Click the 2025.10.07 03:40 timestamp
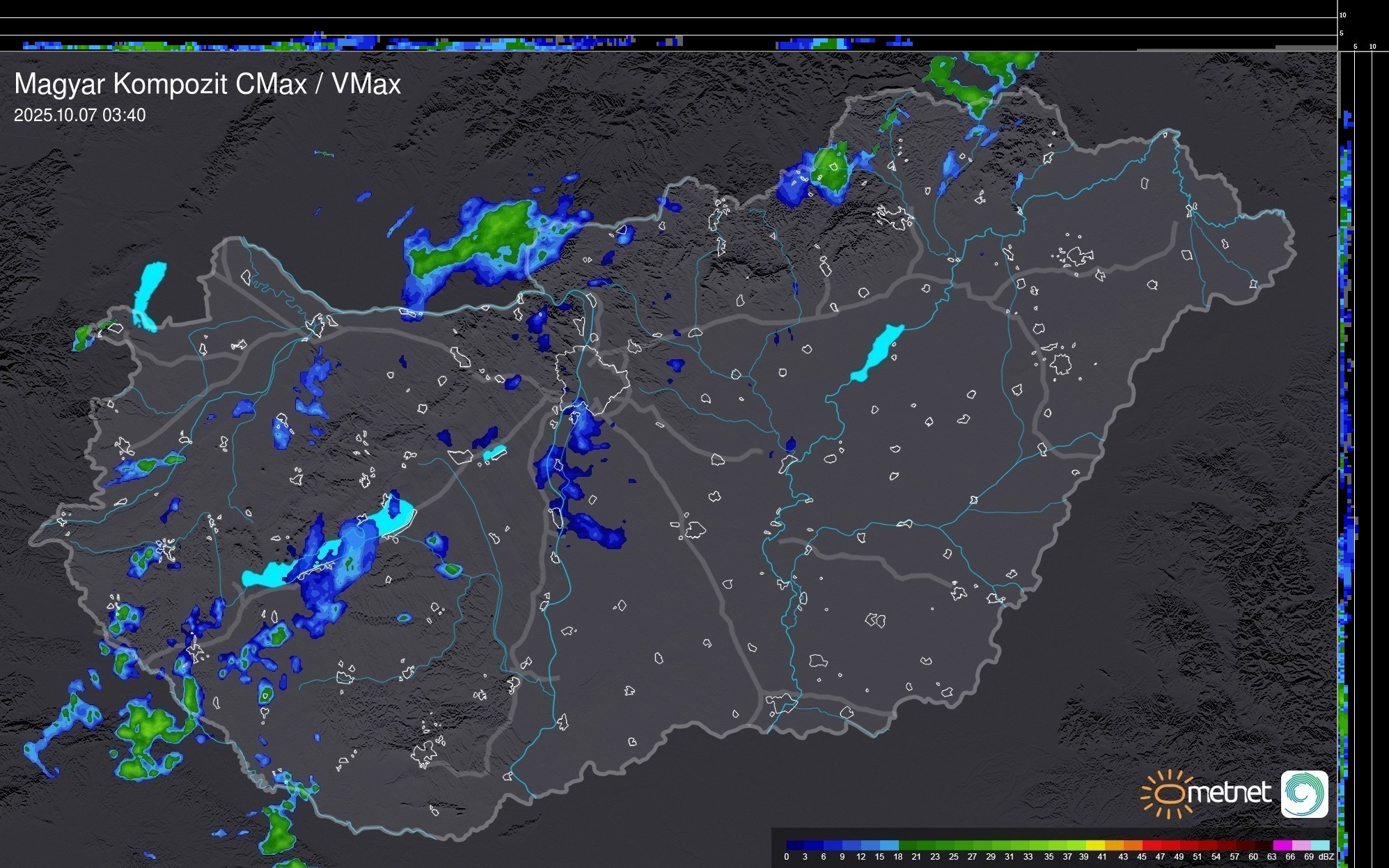Viewport: 1389px width, 868px height. click(x=79, y=116)
